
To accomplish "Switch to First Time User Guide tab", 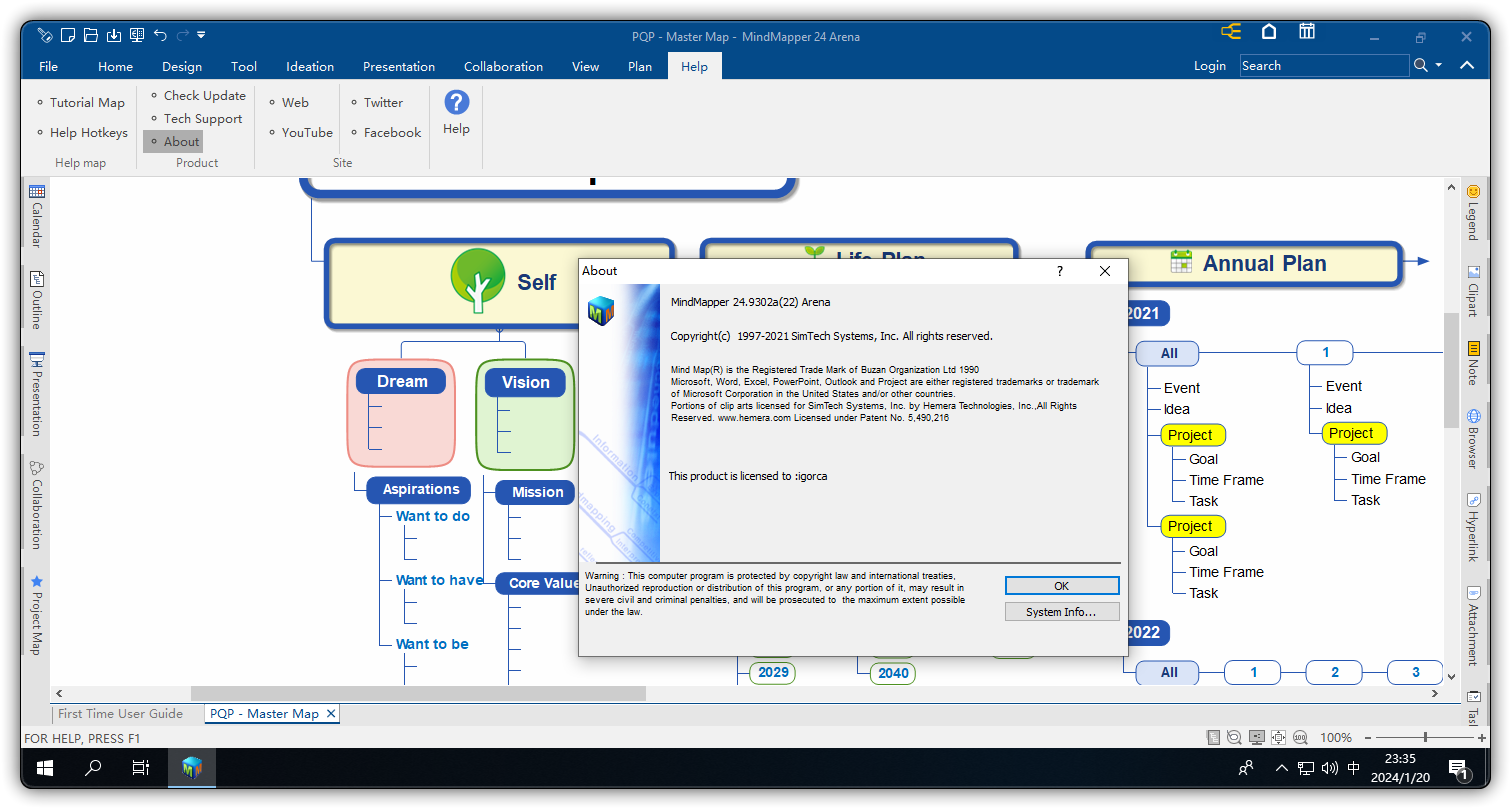I will coord(120,714).
